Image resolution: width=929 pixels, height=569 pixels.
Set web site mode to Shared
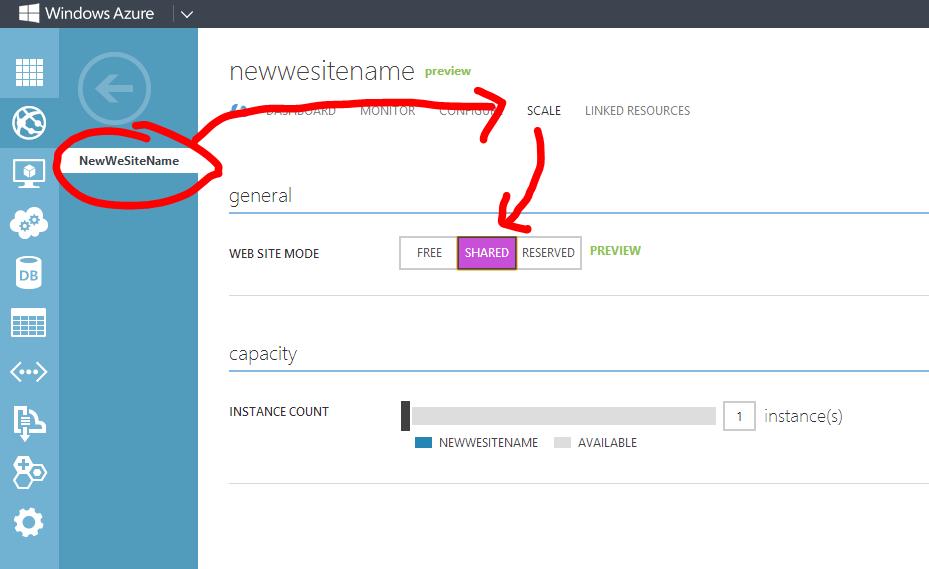486,253
